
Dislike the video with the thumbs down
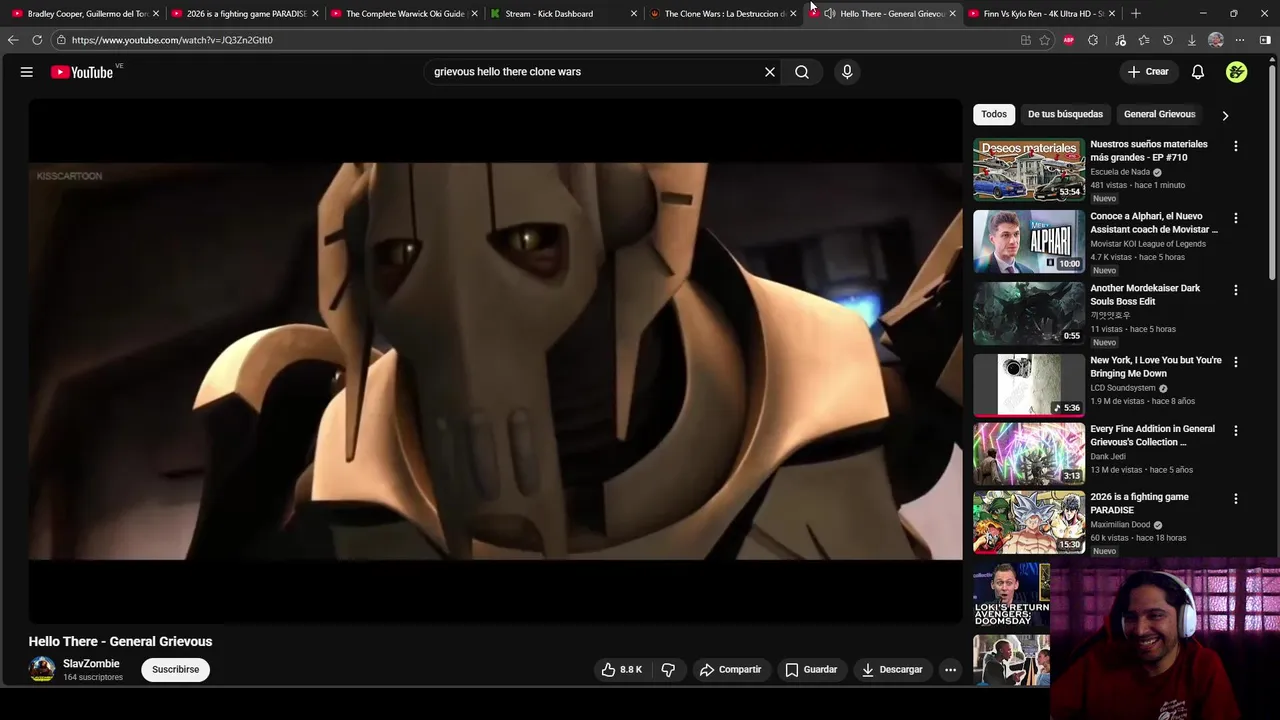point(668,670)
